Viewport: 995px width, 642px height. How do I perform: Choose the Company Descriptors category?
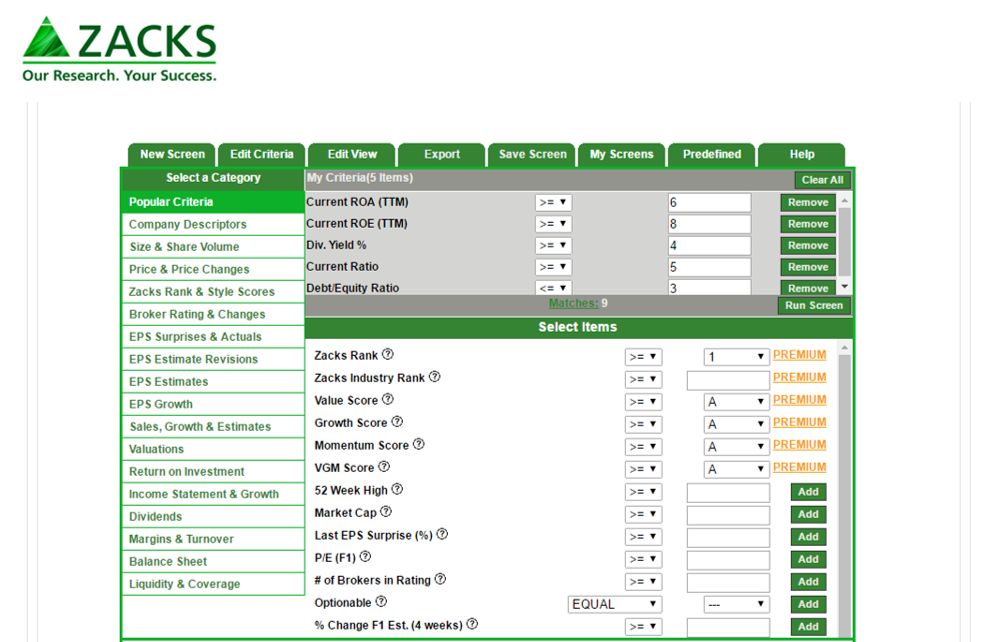(x=213, y=225)
